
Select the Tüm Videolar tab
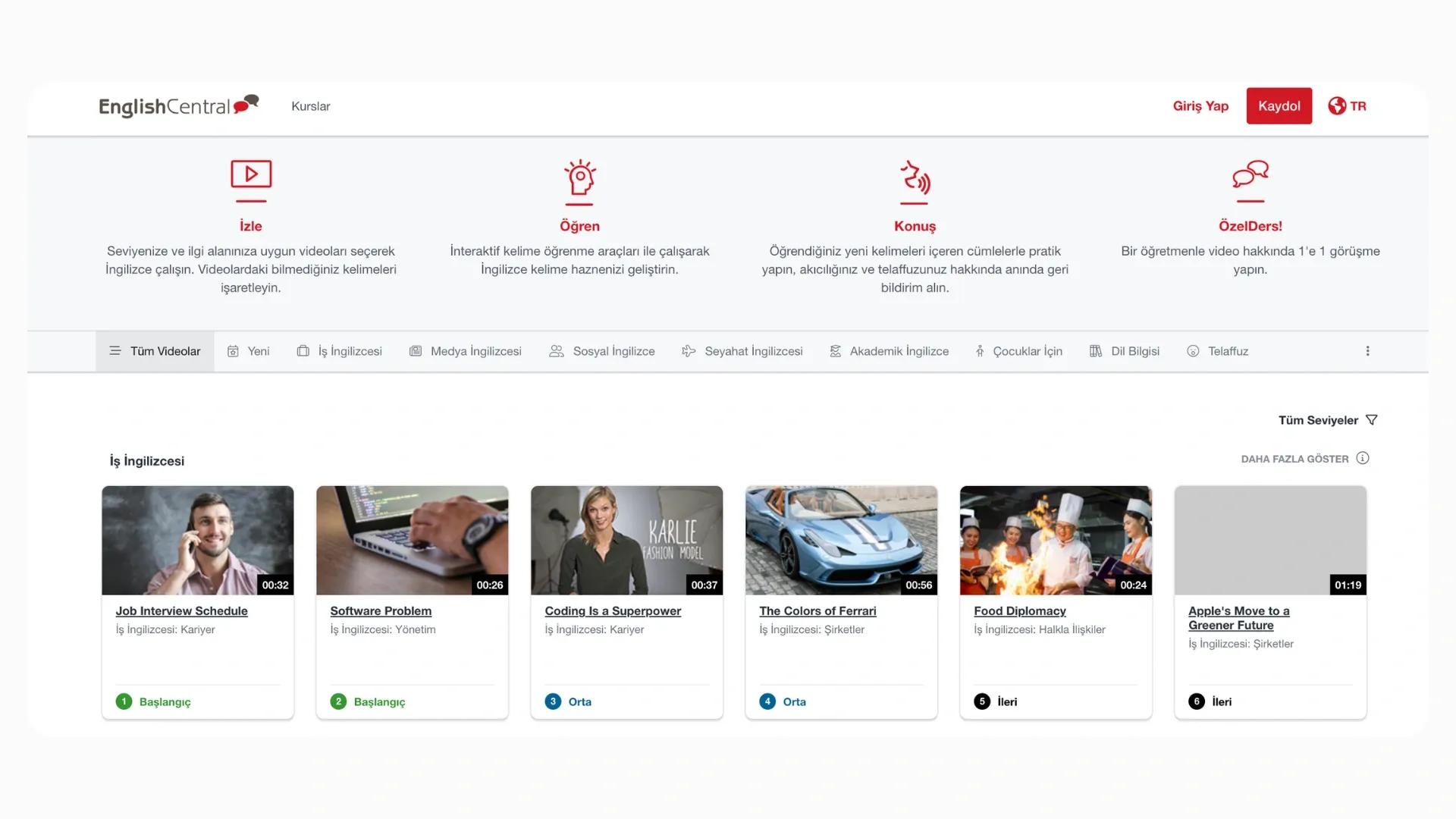coord(155,351)
